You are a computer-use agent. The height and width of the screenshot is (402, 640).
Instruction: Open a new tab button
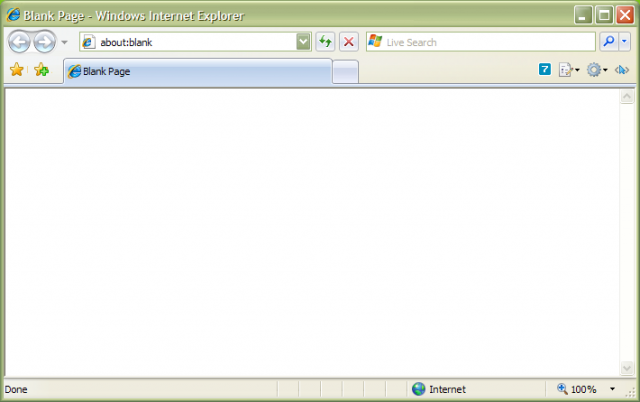point(345,72)
